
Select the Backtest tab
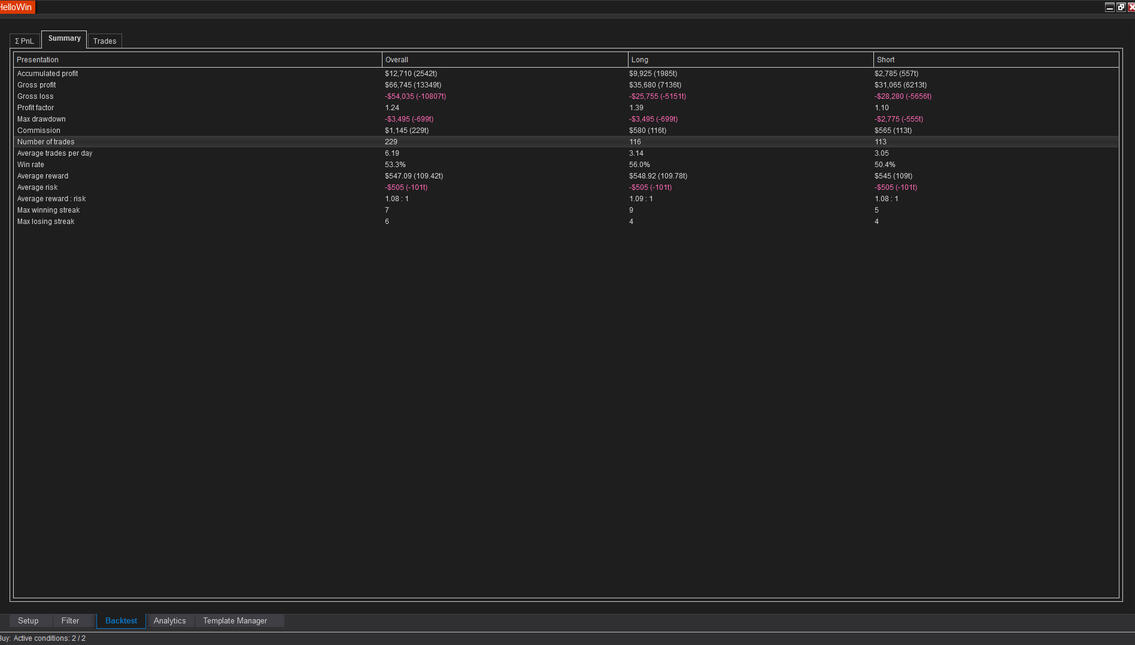121,621
